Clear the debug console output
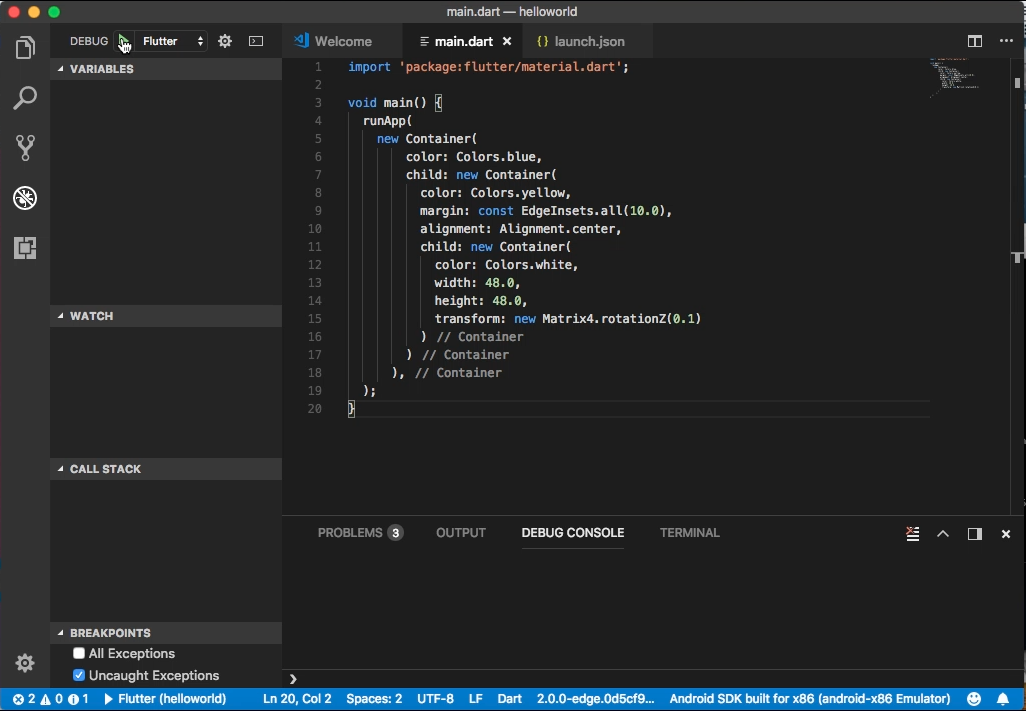The height and width of the screenshot is (711, 1026). coord(912,534)
